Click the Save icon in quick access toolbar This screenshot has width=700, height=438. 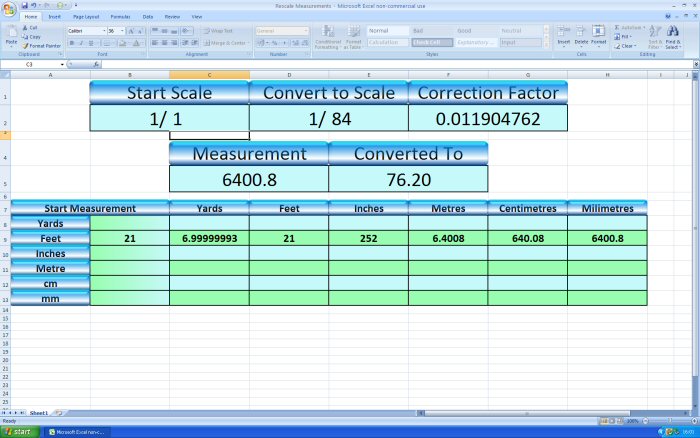click(x=24, y=5)
